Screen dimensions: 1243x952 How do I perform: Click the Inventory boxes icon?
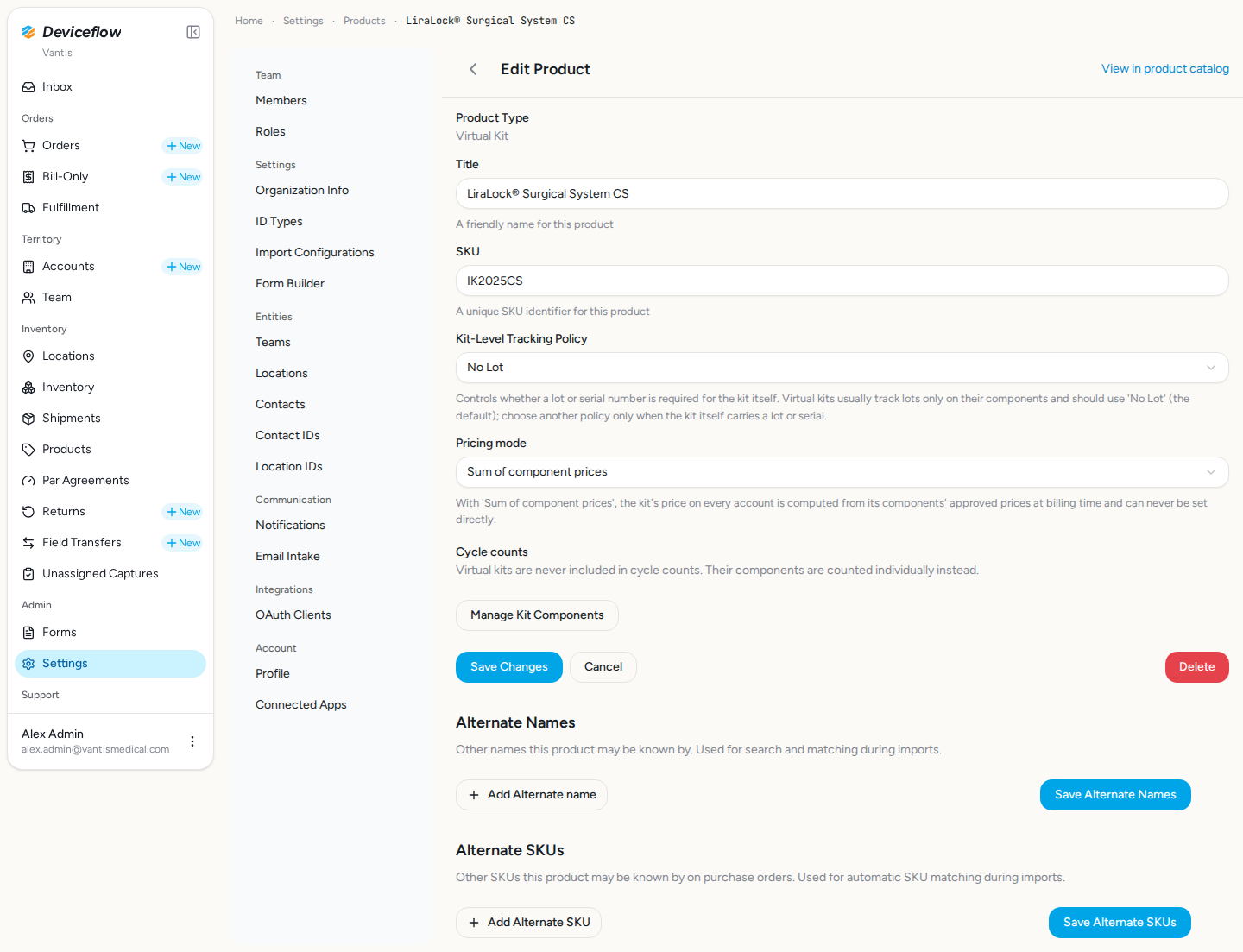[28, 388]
